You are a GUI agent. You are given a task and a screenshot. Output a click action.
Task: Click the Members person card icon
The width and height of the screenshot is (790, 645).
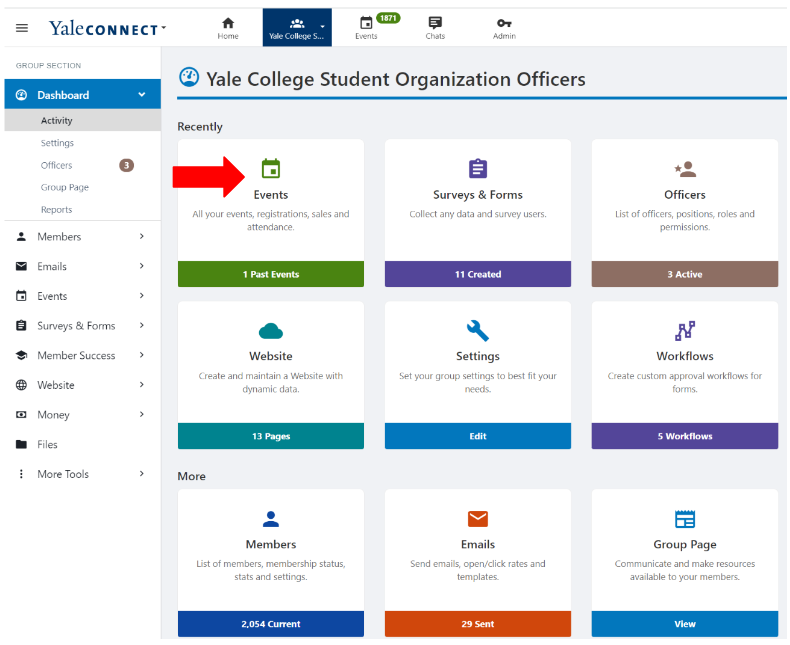tap(271, 519)
